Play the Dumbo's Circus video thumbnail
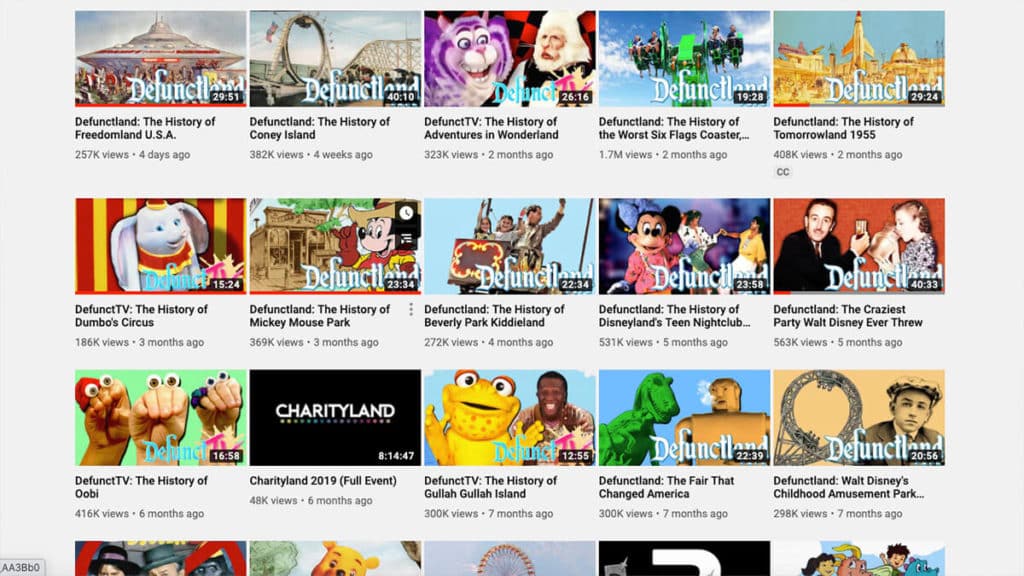 160,245
